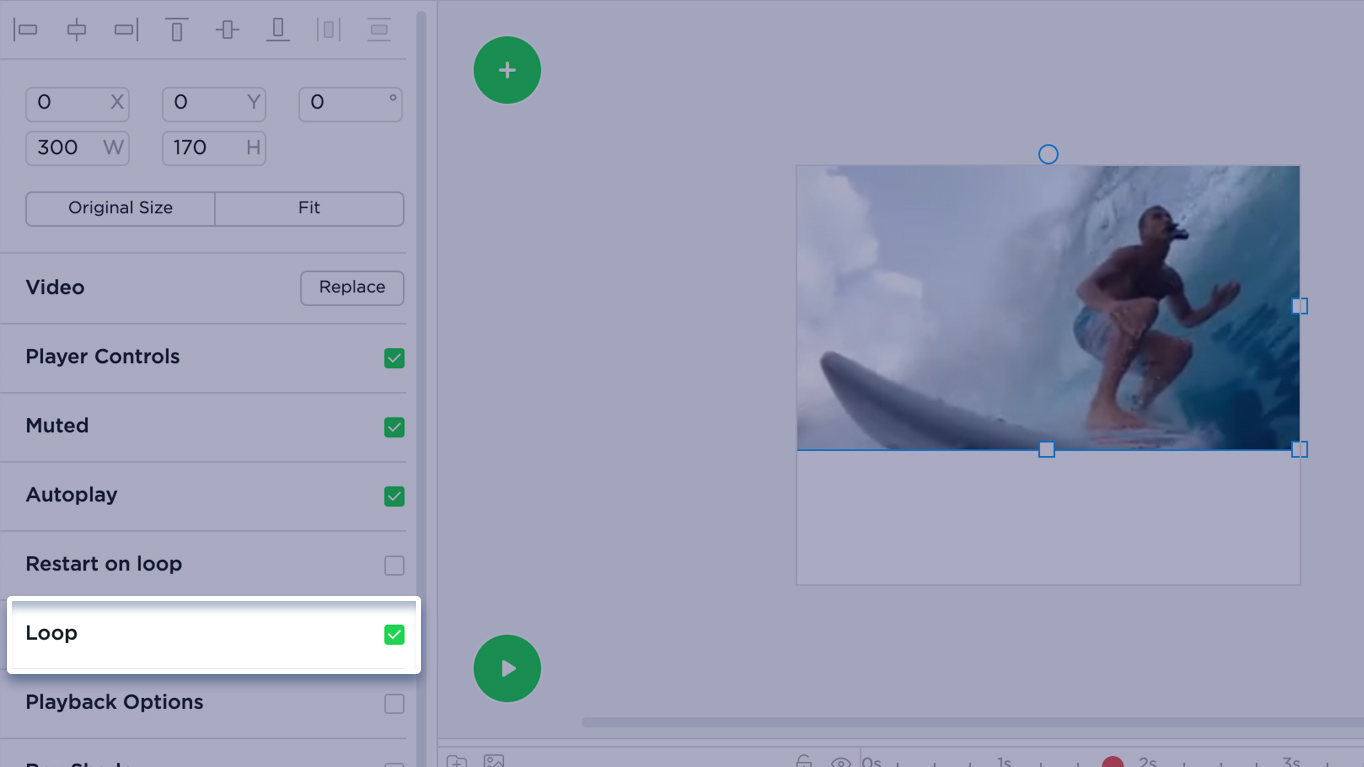
Task: Enable the Restart on loop checkbox
Action: tap(394, 565)
